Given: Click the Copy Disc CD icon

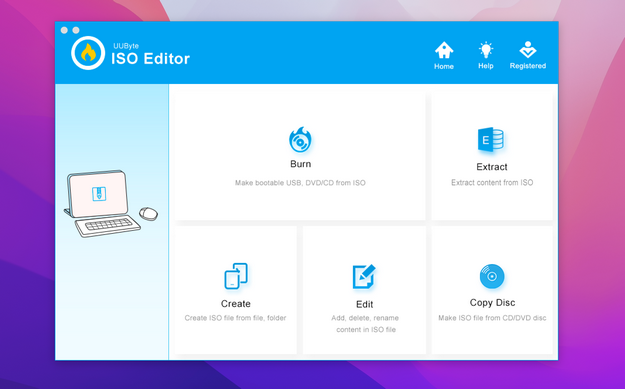Looking at the screenshot, I should coord(492,276).
